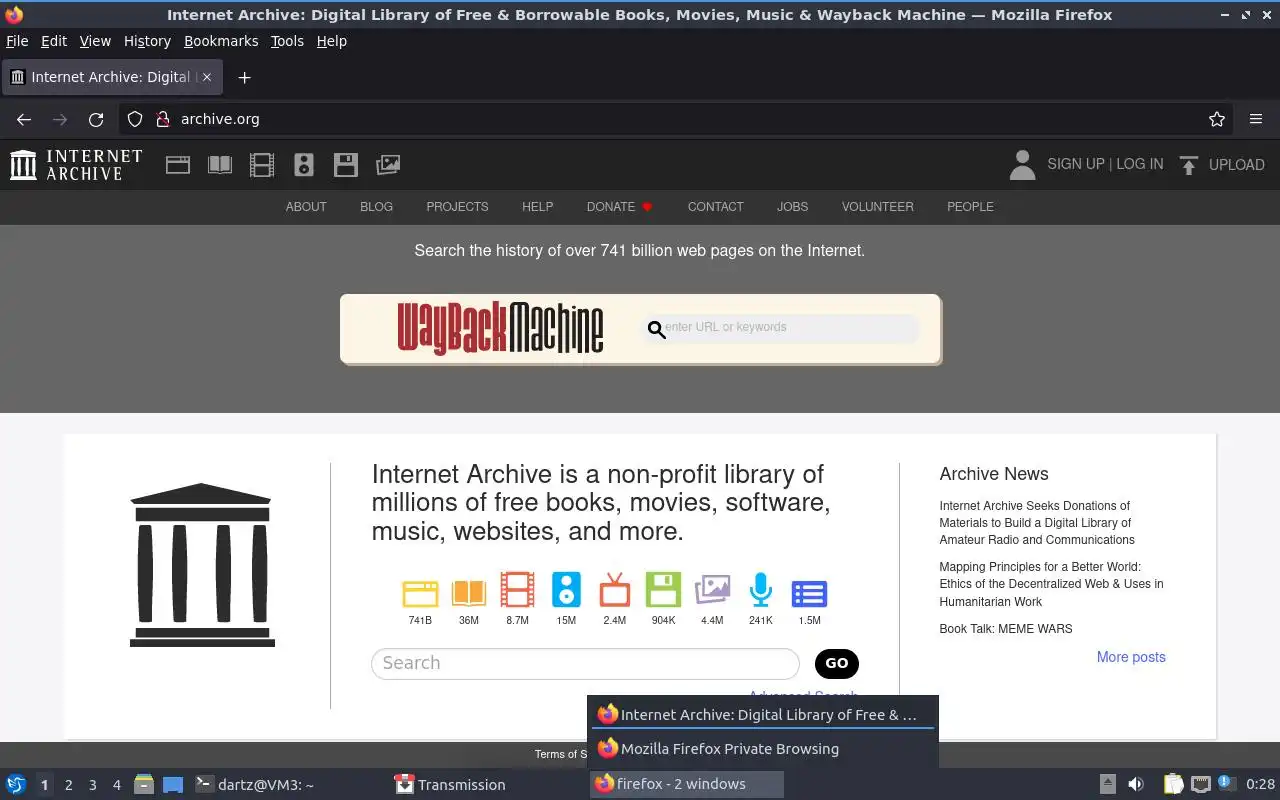This screenshot has width=1280, height=800.
Task: Open the Edit menu
Action: 54,41
